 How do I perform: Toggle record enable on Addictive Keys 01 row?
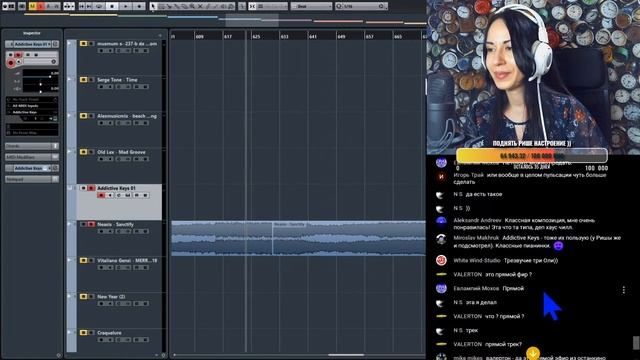coord(101,196)
